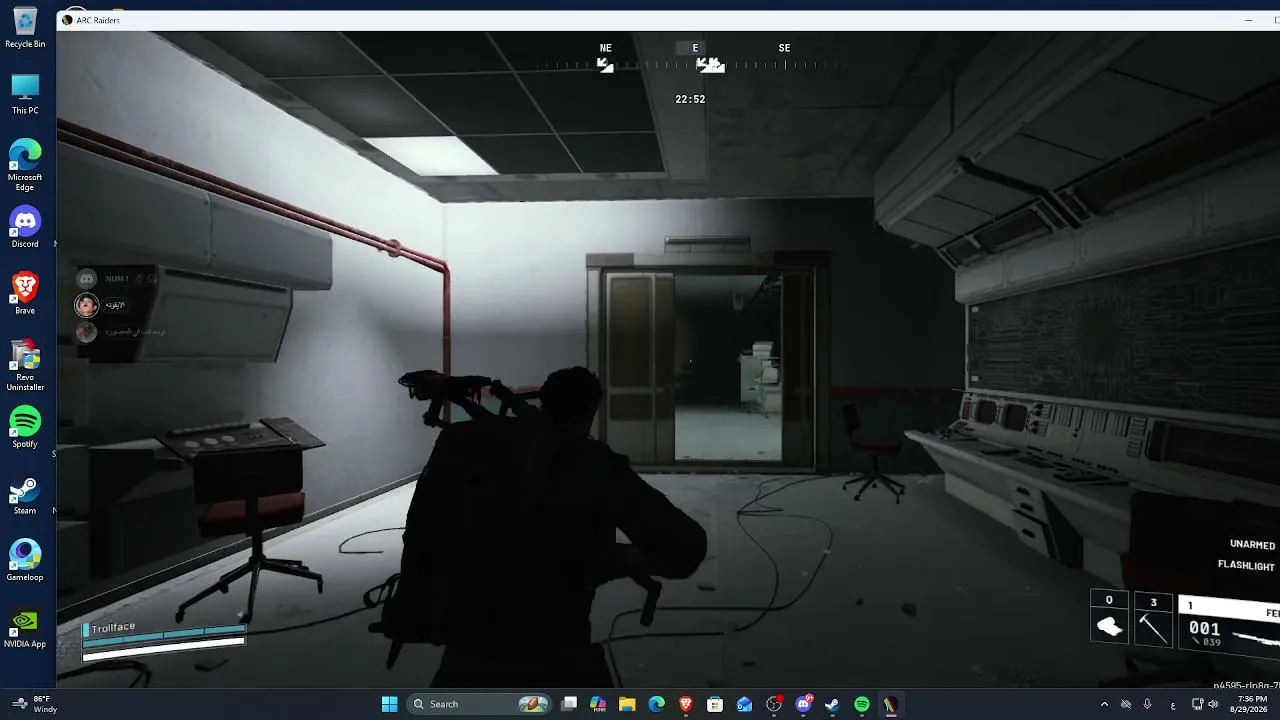Open the network tray icon
Image resolution: width=1280 pixels, height=720 pixels.
coord(1197,704)
